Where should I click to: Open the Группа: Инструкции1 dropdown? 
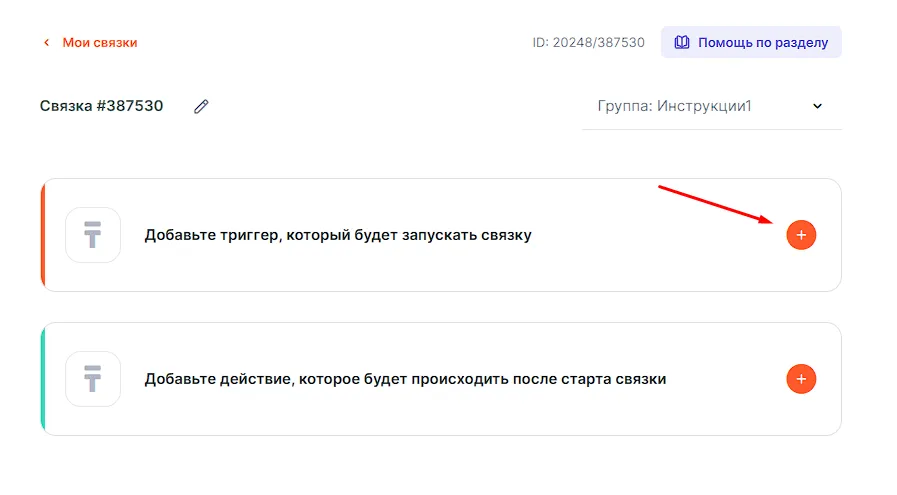coord(688,106)
